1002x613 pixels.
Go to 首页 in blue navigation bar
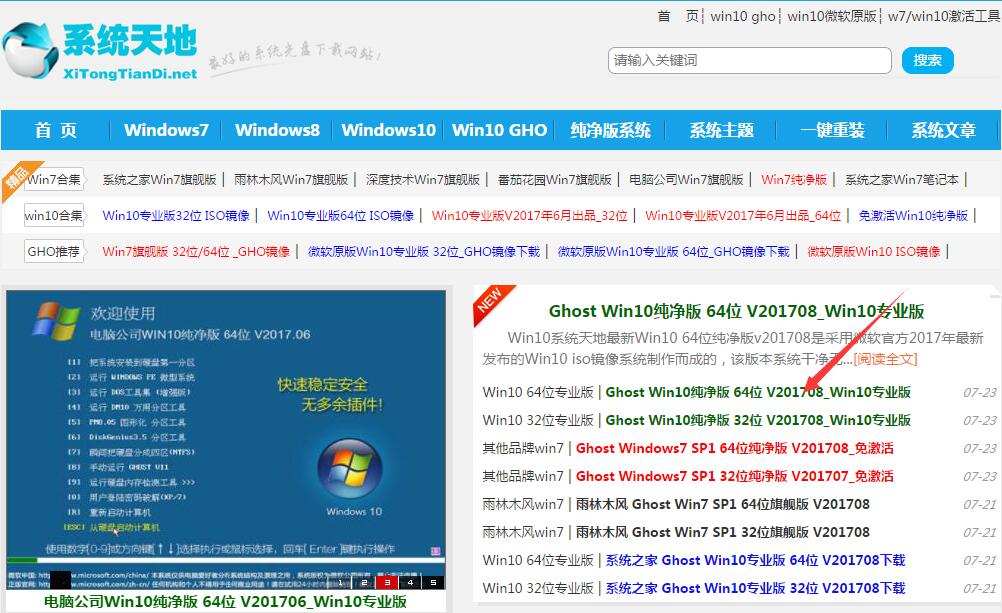[x=56, y=130]
